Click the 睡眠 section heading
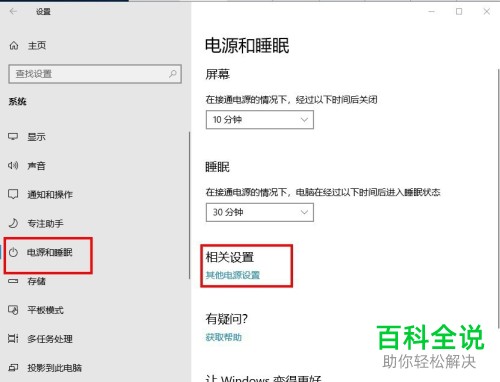500x382 pixels. [218, 167]
